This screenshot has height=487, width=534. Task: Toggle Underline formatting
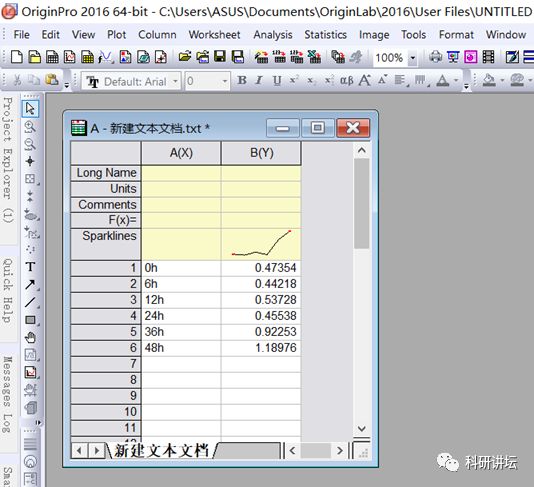(277, 80)
